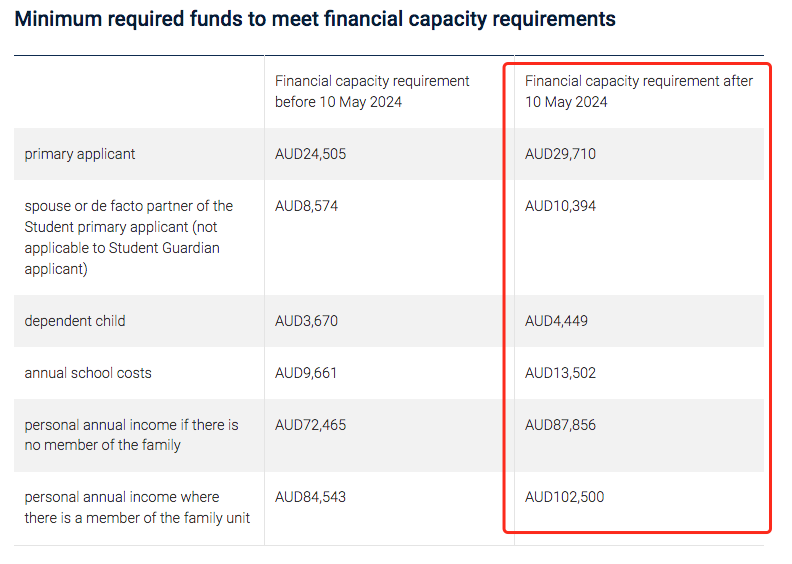
Task: Click the AUD10,394 value
Action: 560,206
